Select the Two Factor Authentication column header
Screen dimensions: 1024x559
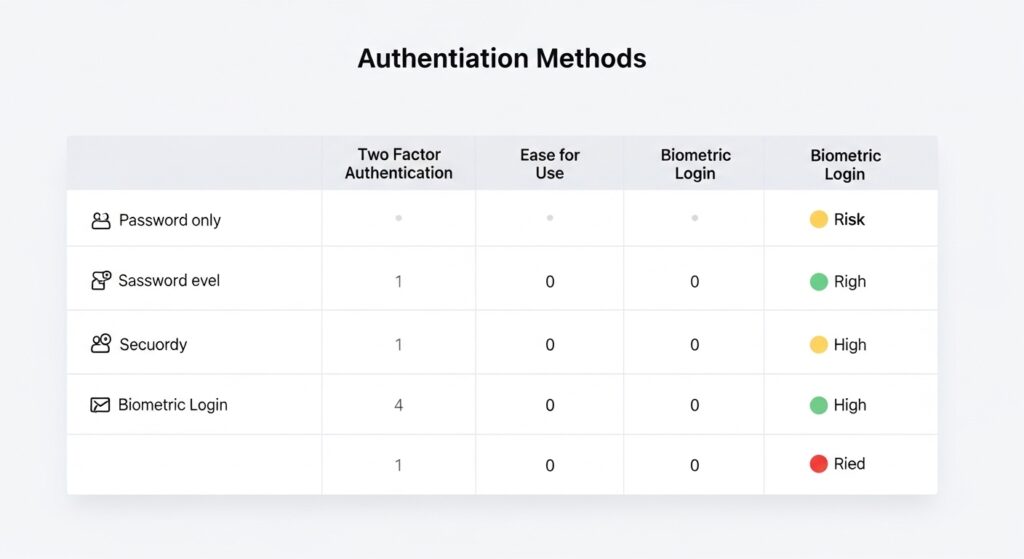pos(398,164)
